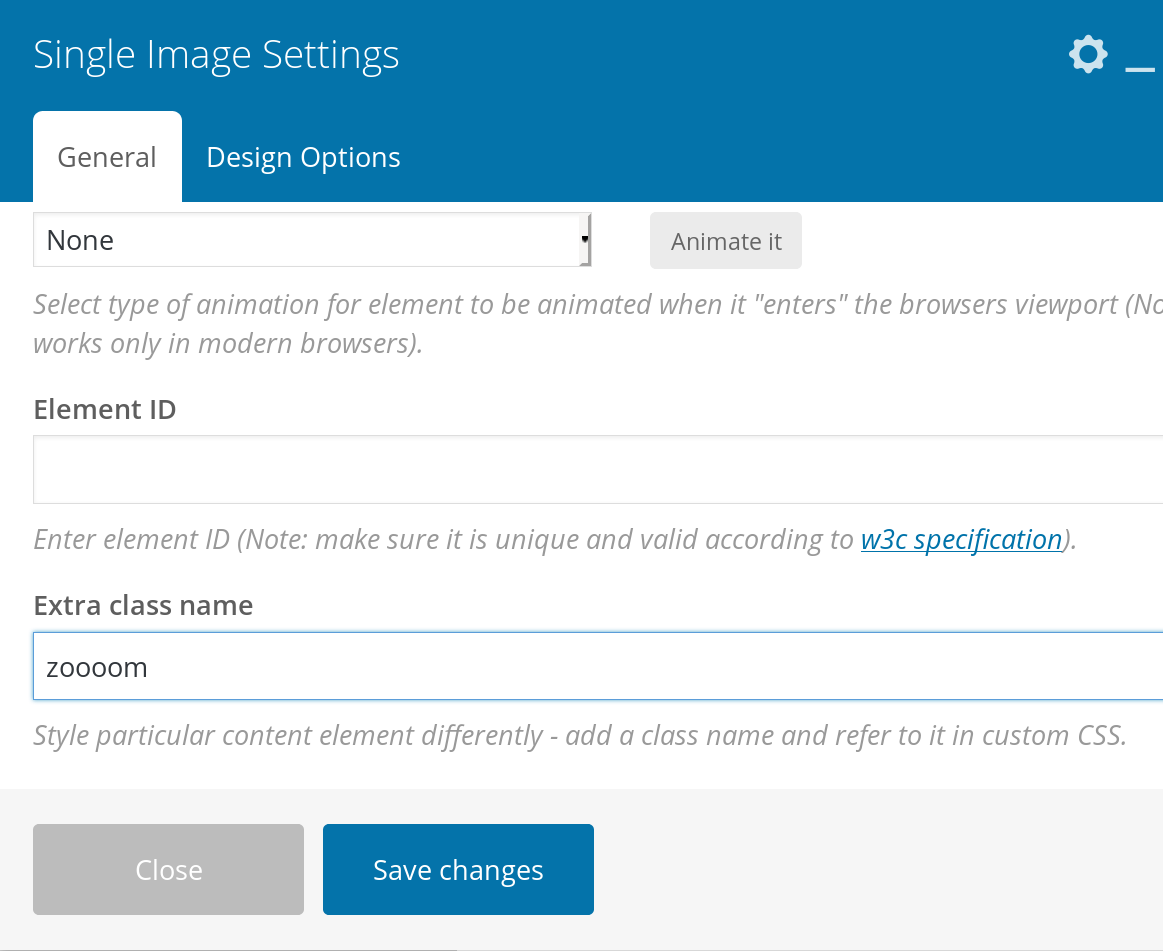Image resolution: width=1163 pixels, height=951 pixels.
Task: Click the Extra class name label
Action: [x=143, y=605]
